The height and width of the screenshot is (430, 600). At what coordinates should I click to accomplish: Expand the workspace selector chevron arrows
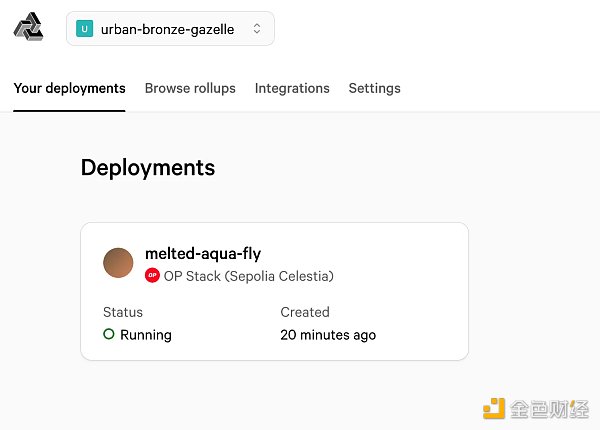pos(257,29)
